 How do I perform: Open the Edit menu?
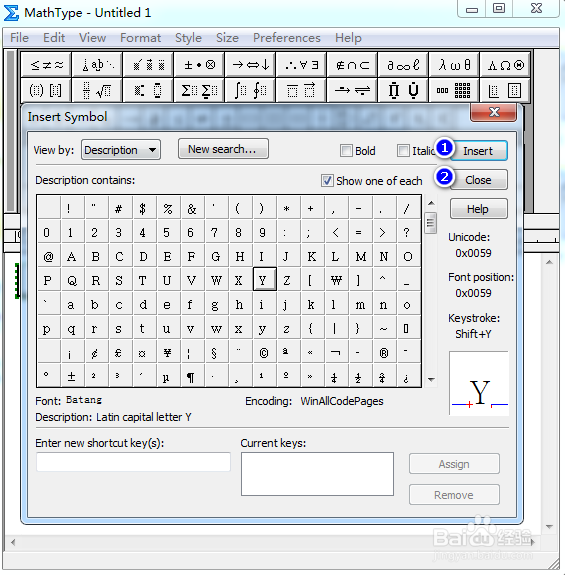click(54, 38)
